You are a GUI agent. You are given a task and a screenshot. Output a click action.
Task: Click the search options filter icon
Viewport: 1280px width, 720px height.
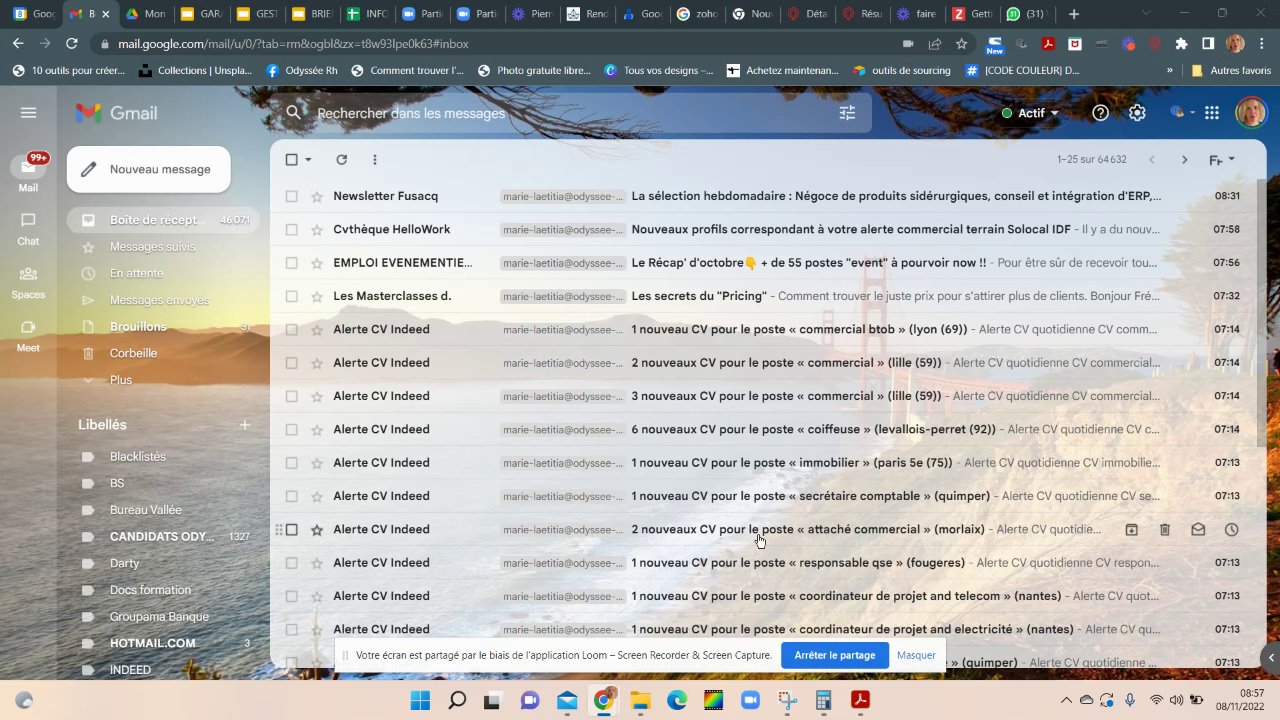pyautogui.click(x=847, y=113)
